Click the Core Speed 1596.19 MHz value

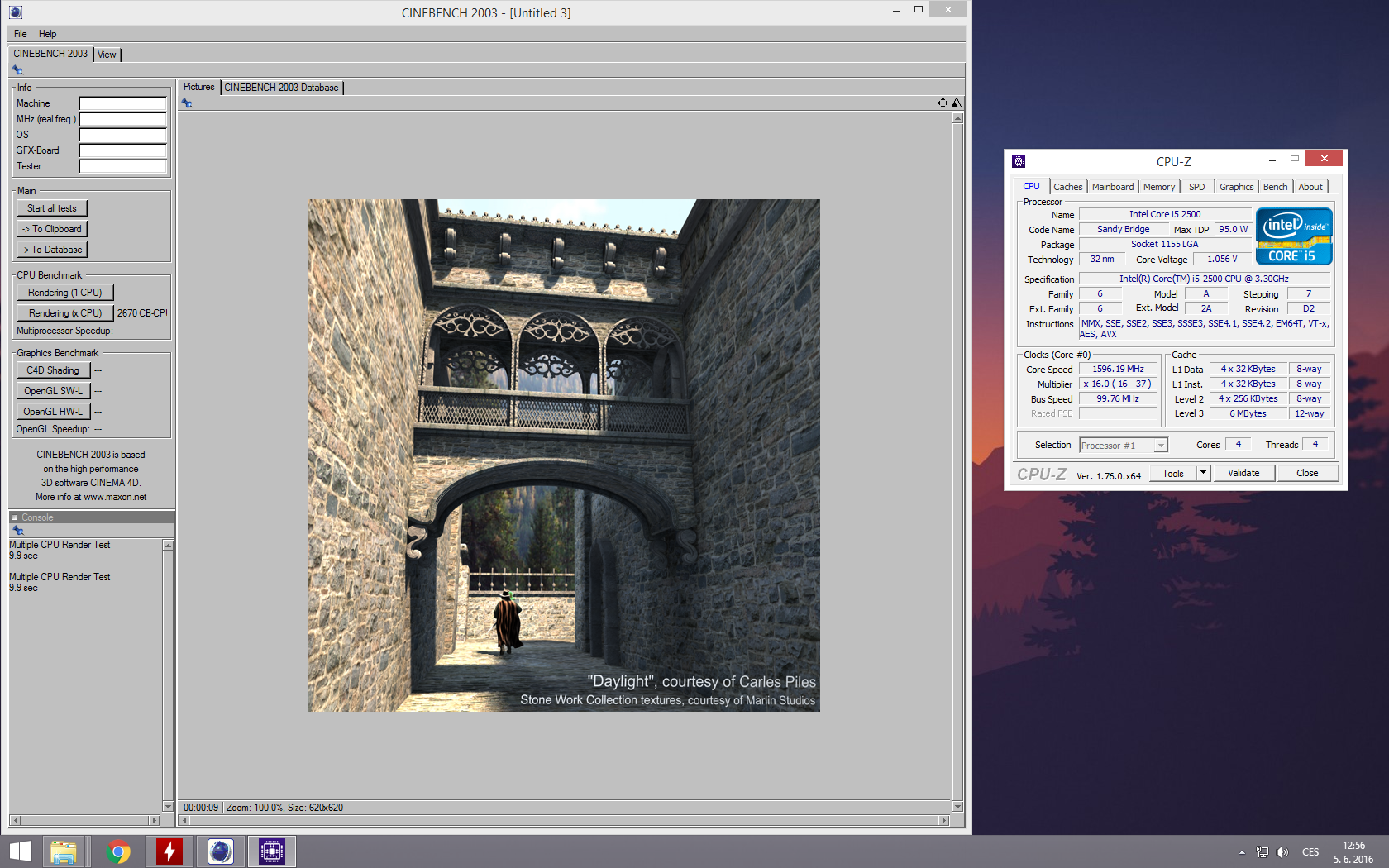(x=1118, y=370)
